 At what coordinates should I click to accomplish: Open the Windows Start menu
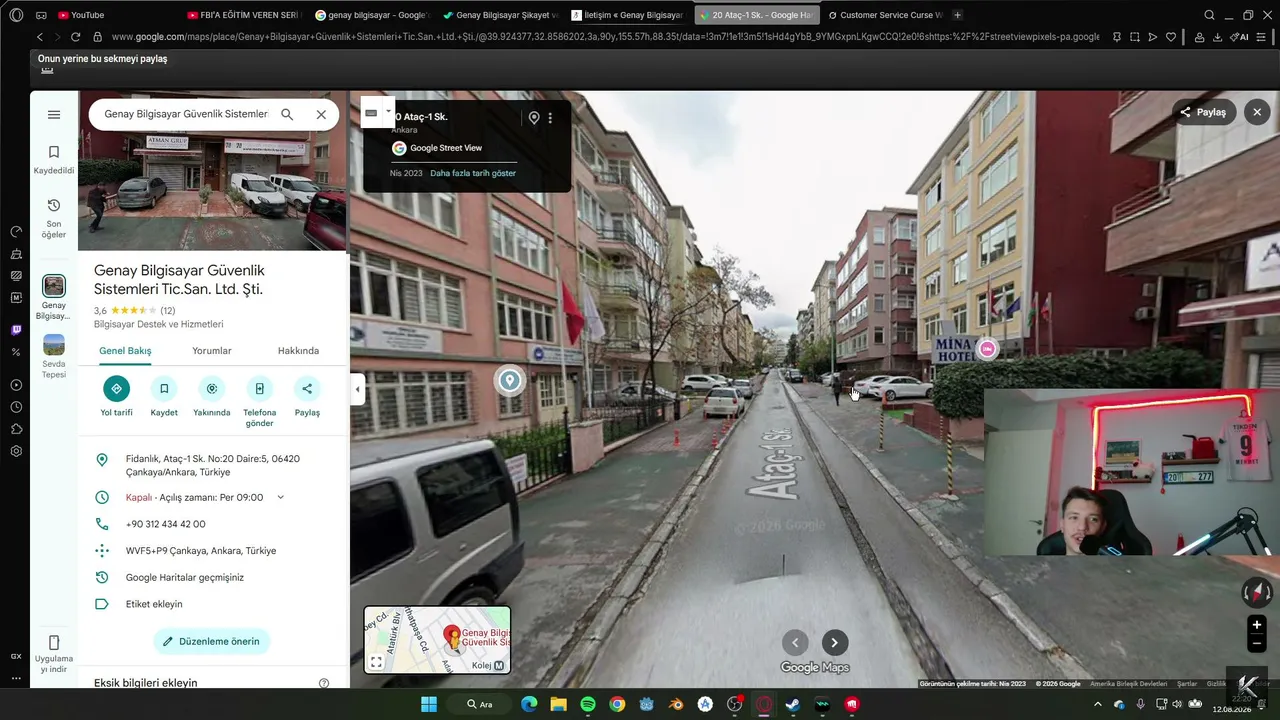point(429,704)
